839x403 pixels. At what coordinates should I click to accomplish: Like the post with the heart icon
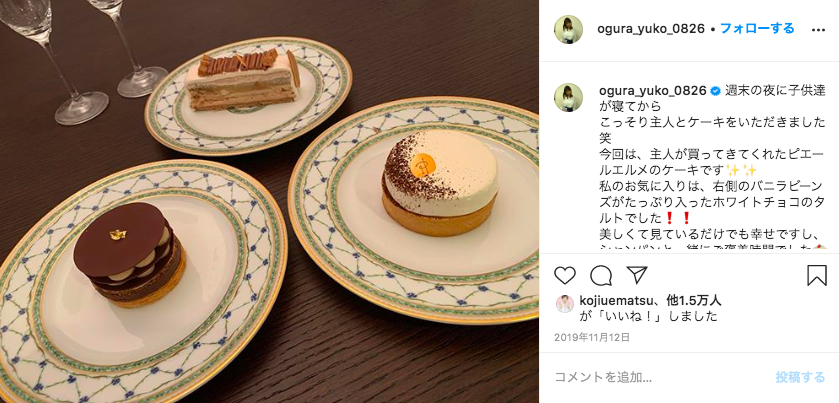[x=565, y=275]
